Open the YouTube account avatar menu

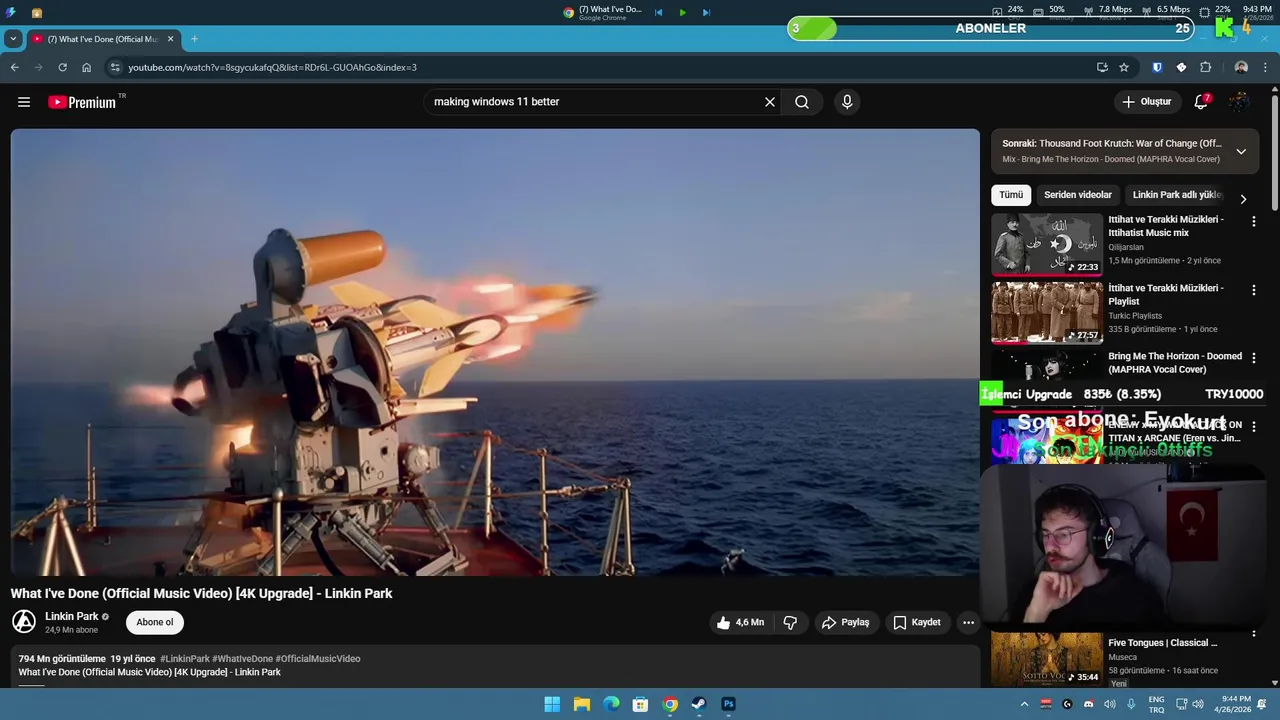click(x=1239, y=102)
